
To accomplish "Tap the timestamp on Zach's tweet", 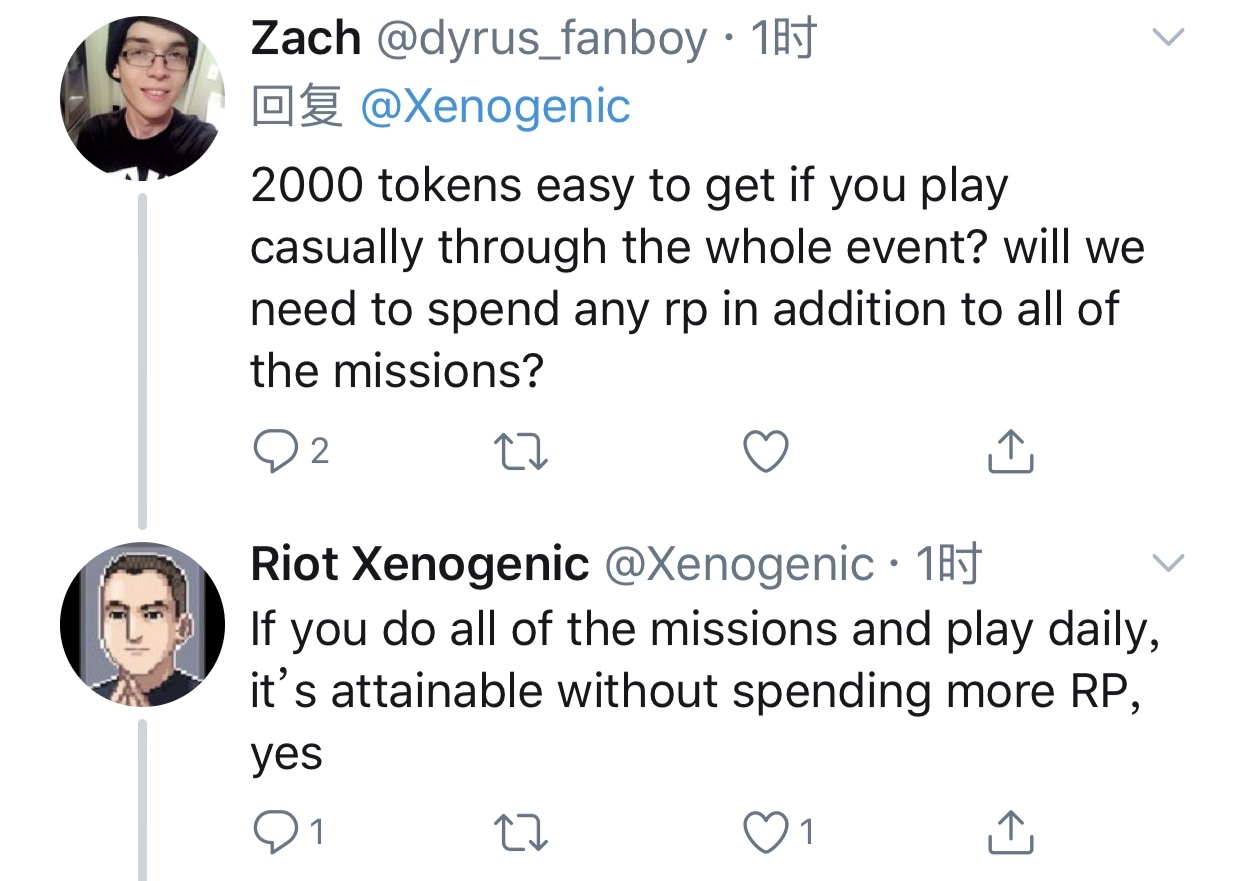I will [x=783, y=39].
